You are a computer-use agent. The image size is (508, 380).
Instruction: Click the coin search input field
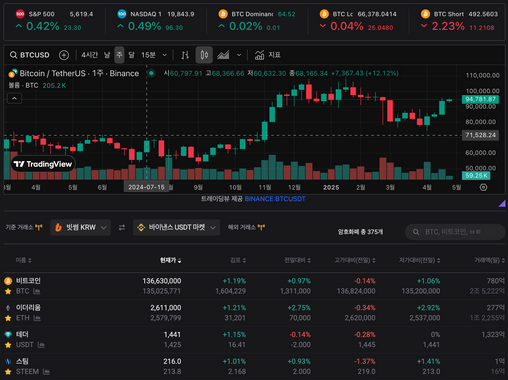[x=455, y=232]
